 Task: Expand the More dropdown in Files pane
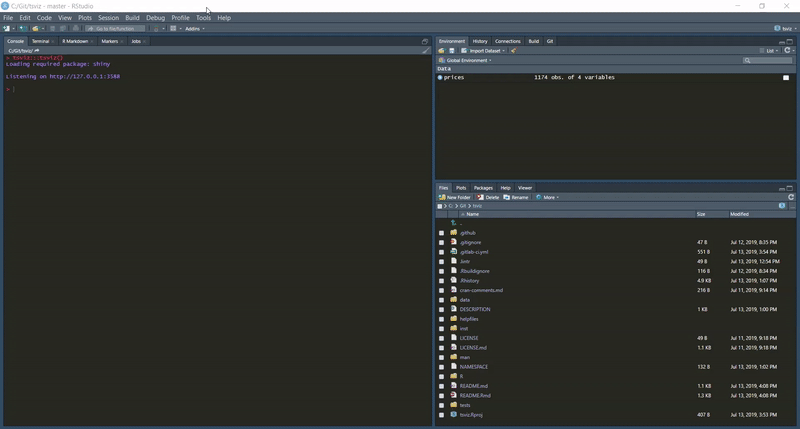(x=546, y=197)
